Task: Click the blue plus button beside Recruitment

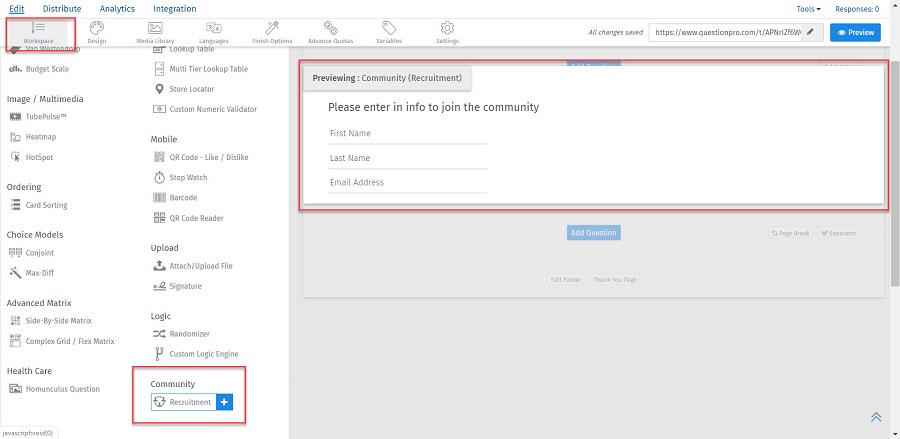Action: point(224,402)
